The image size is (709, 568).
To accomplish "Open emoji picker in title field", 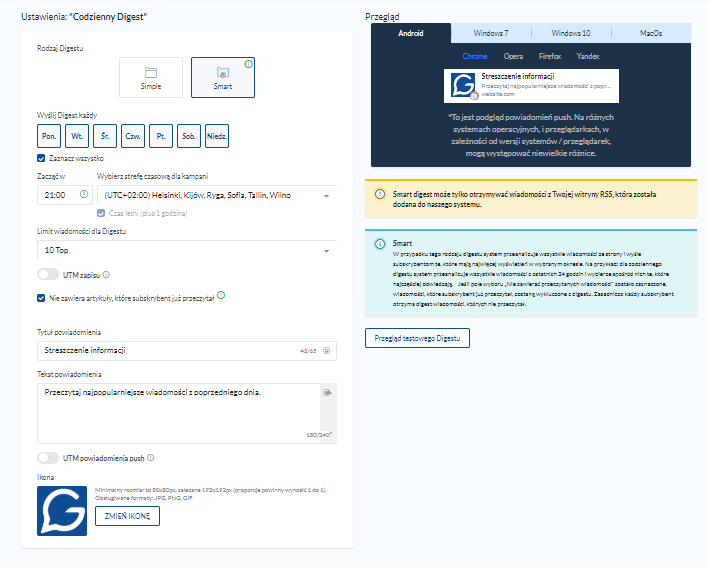I will 326,350.
